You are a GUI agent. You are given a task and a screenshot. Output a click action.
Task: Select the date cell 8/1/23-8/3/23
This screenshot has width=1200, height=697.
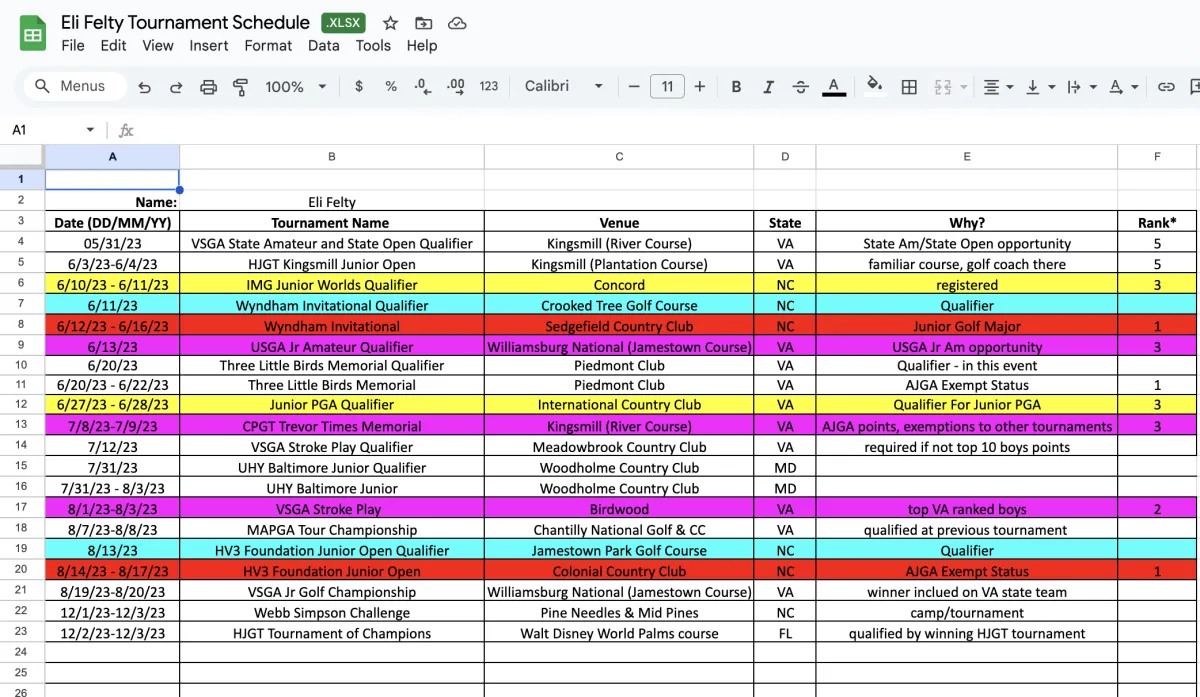[112, 509]
